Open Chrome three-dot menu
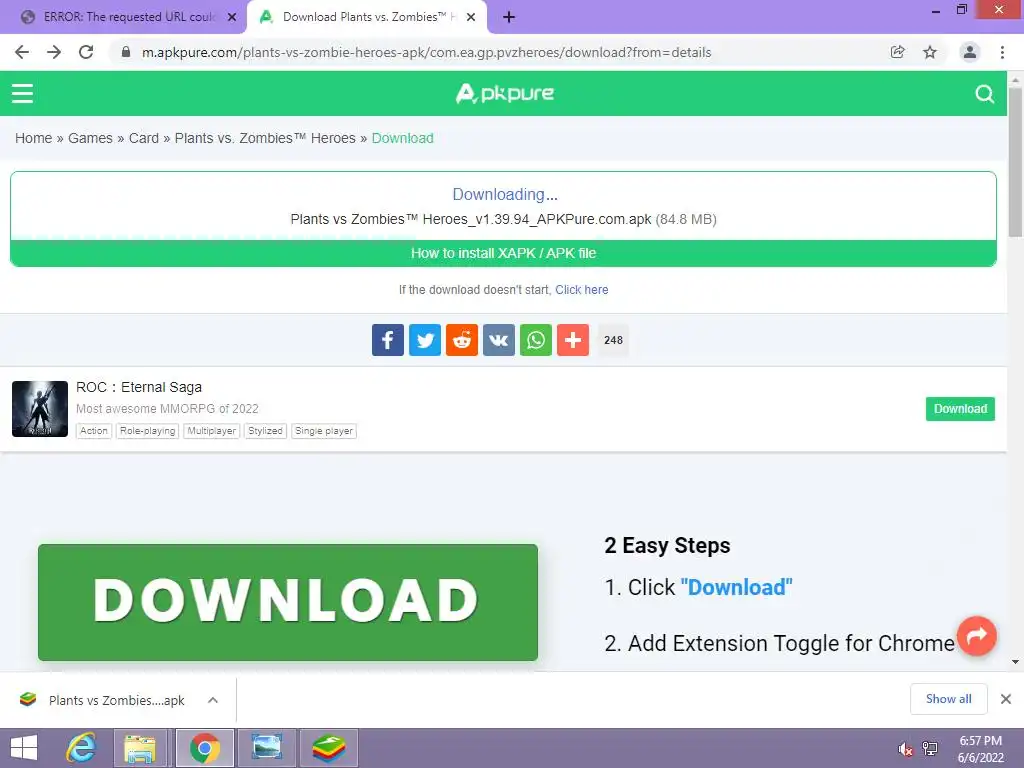Viewport: 1024px width, 768px height. click(1002, 52)
